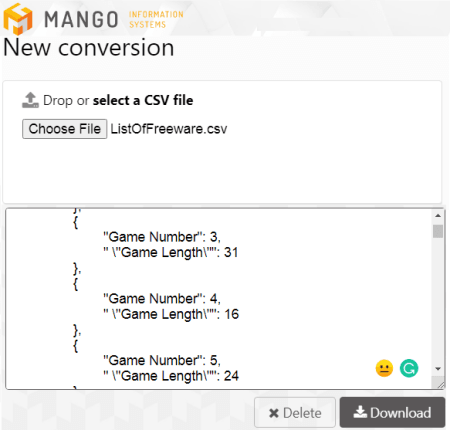The height and width of the screenshot is (430, 450).
Task: Click the scrollbar down arrow in the output box
Action: (x=438, y=369)
